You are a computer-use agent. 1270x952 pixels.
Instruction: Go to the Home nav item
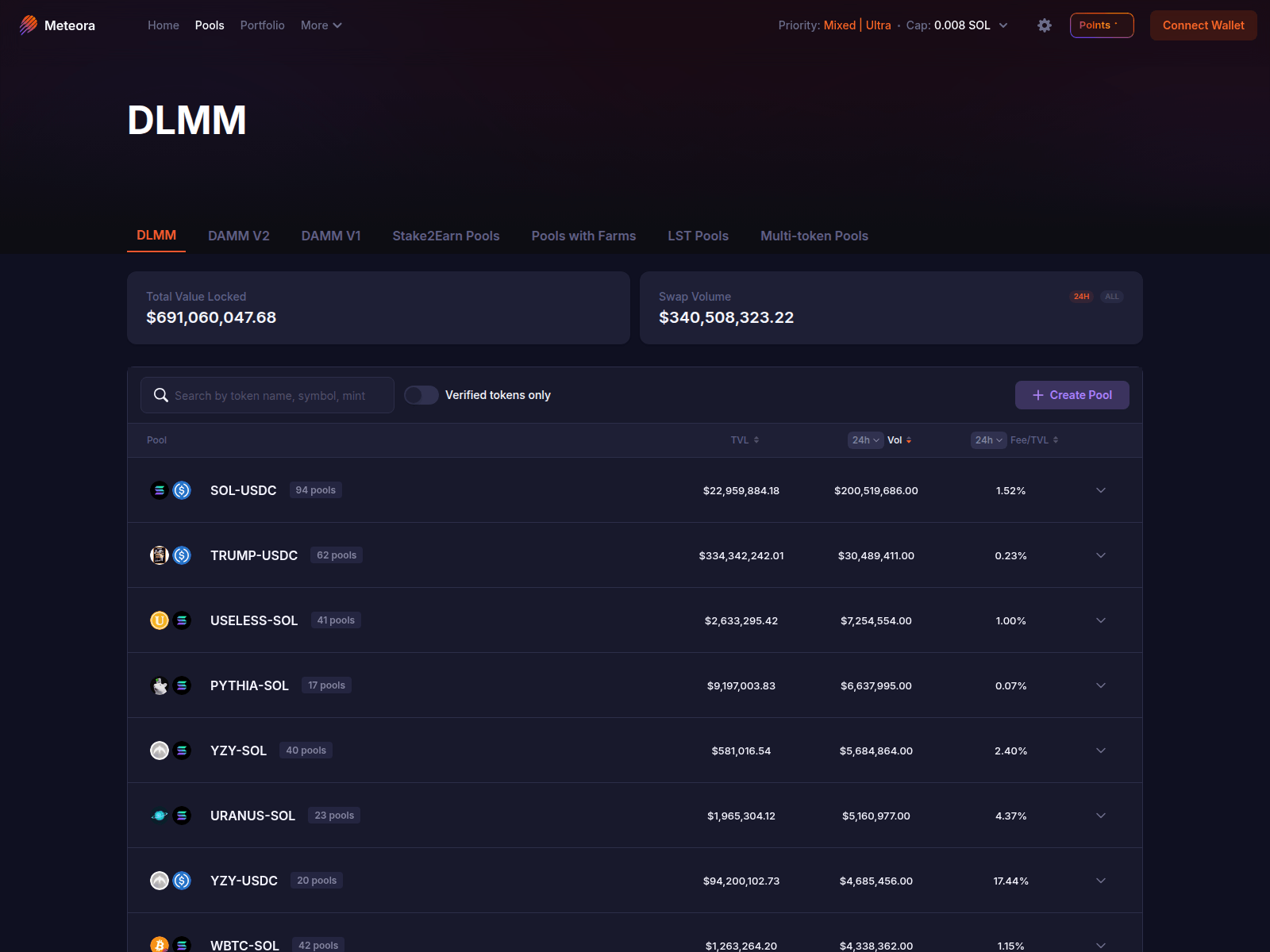tap(164, 25)
